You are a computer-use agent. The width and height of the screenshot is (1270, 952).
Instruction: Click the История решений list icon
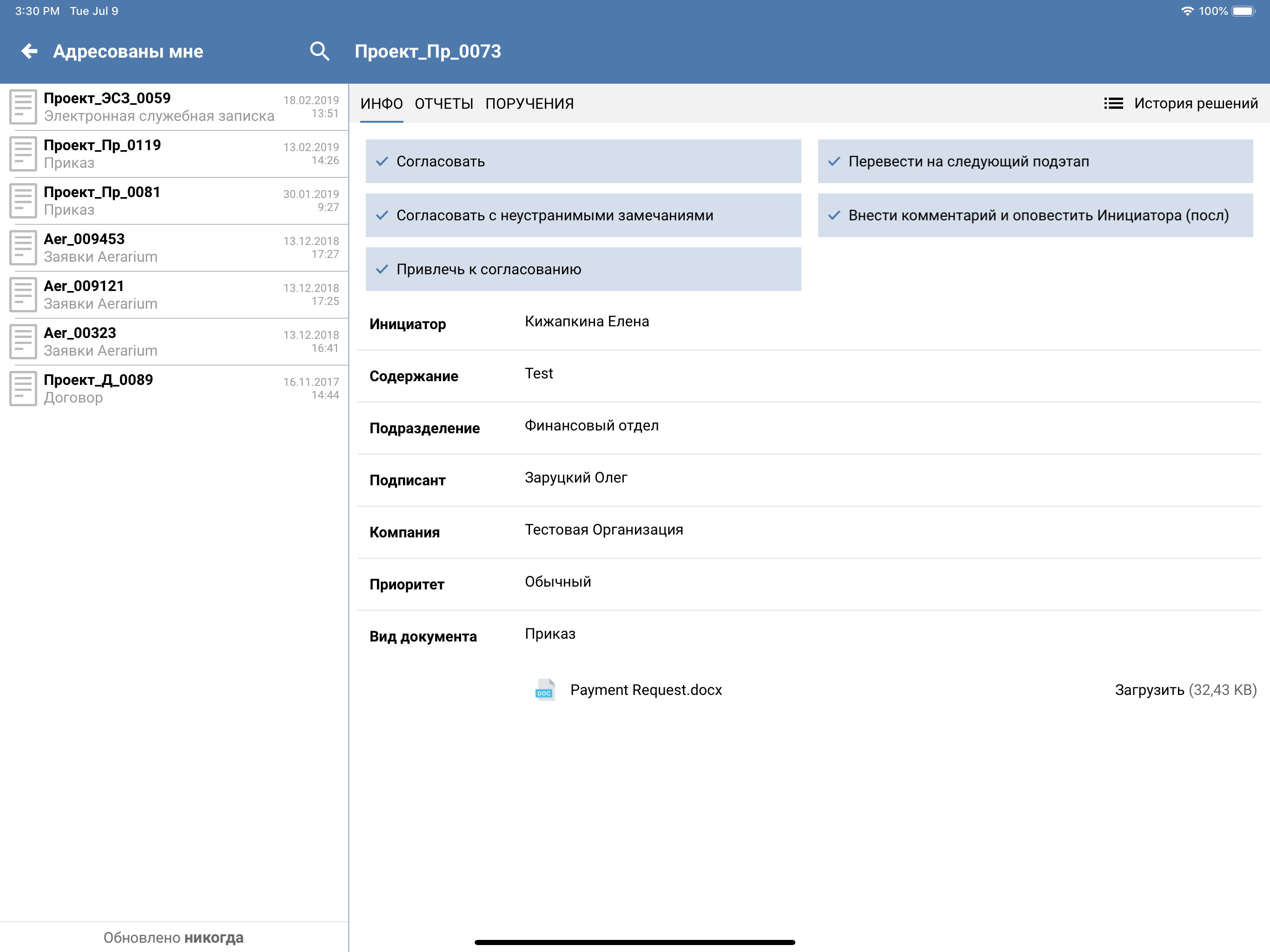(x=1113, y=103)
